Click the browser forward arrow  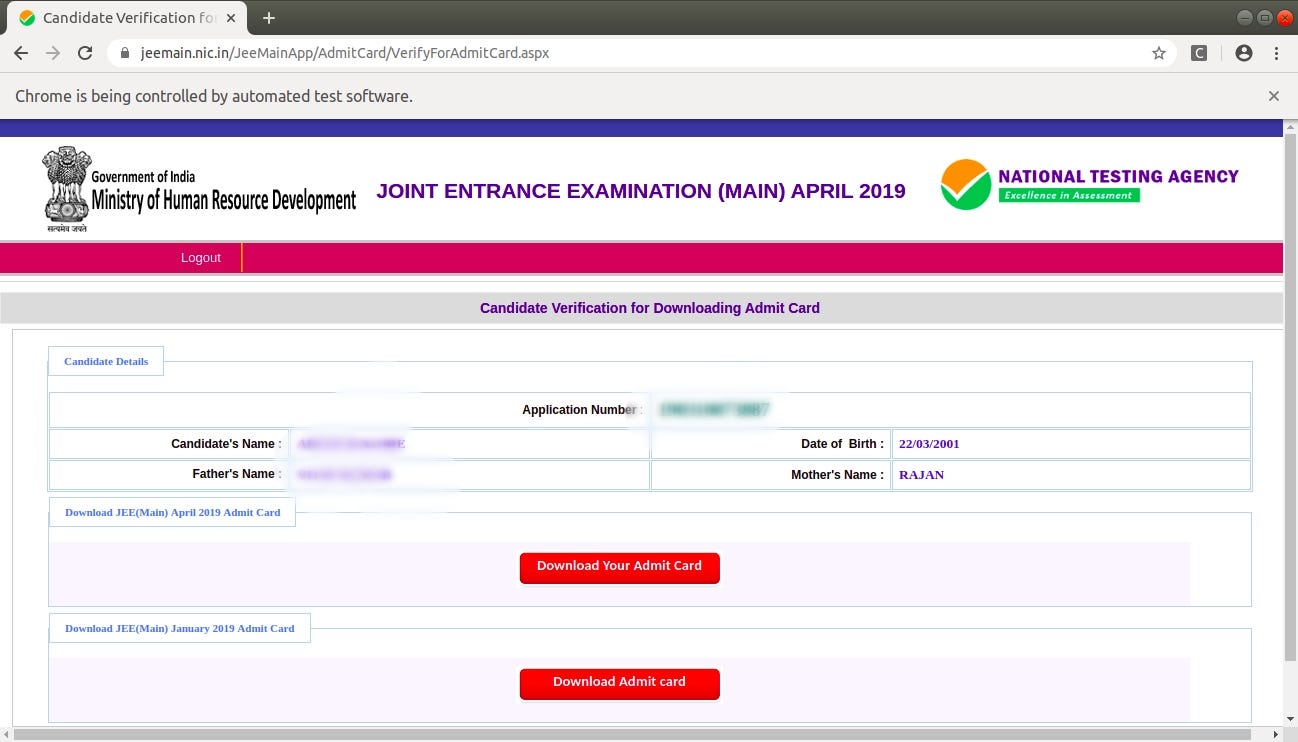pyautogui.click(x=53, y=53)
